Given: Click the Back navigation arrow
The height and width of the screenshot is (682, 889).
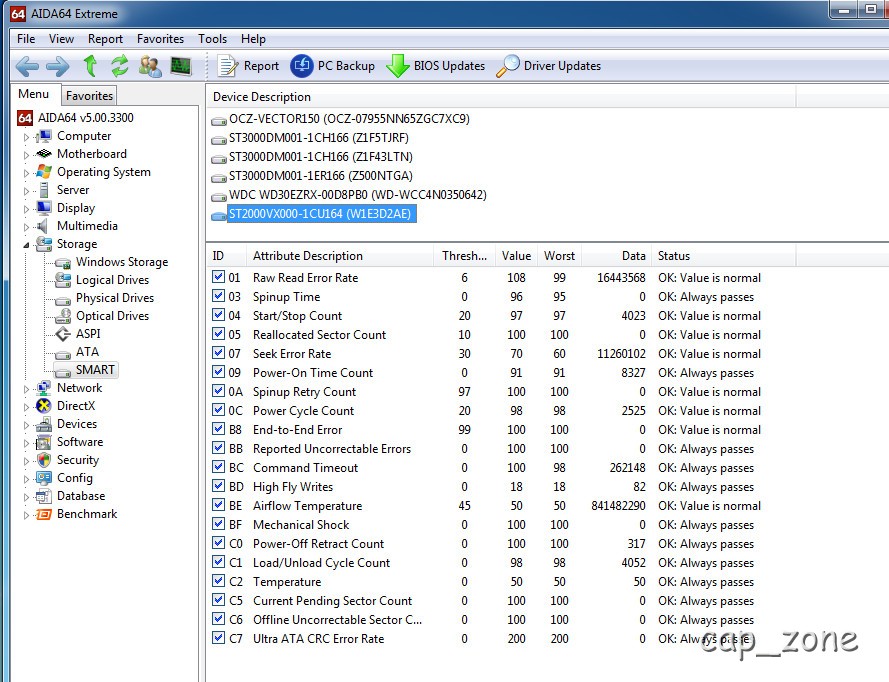Looking at the screenshot, I should [x=27, y=66].
